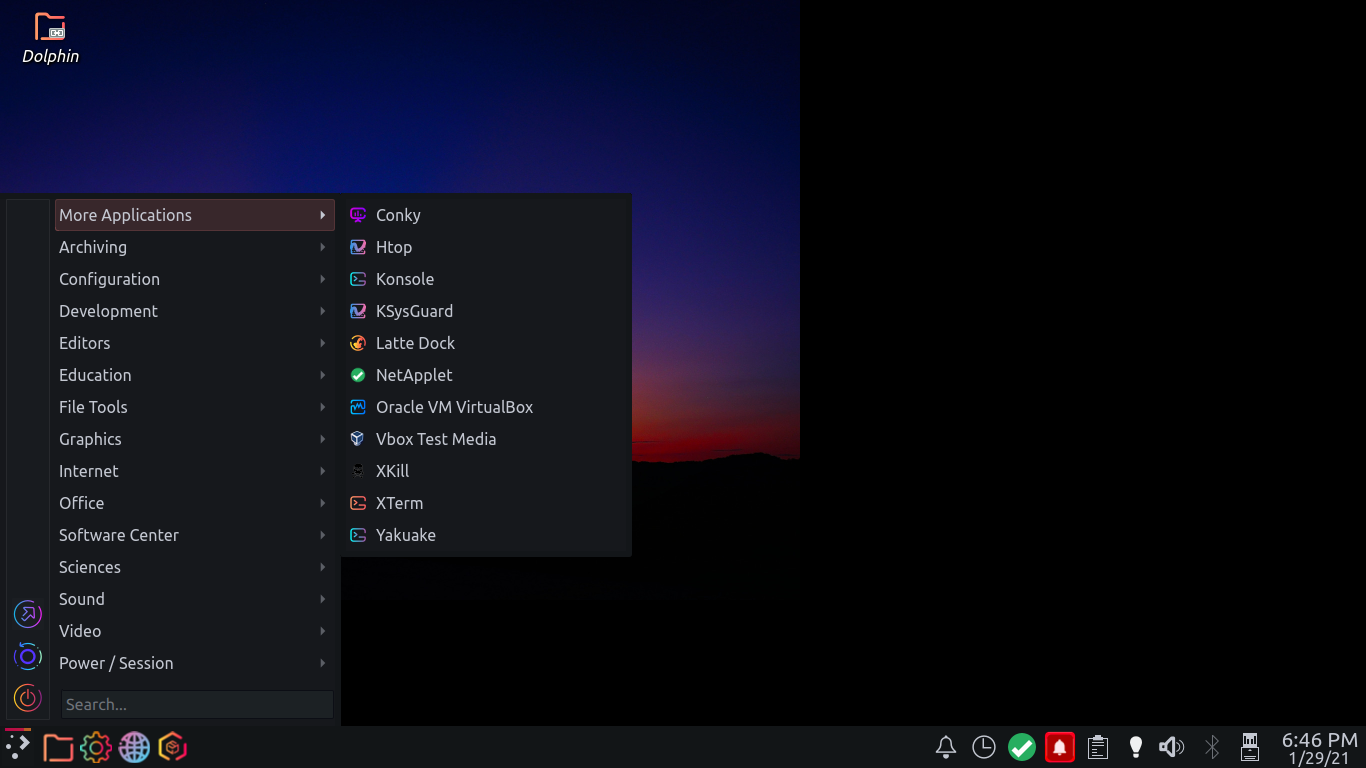The width and height of the screenshot is (1366, 768).
Task: Expand the Development category
Action: point(194,311)
